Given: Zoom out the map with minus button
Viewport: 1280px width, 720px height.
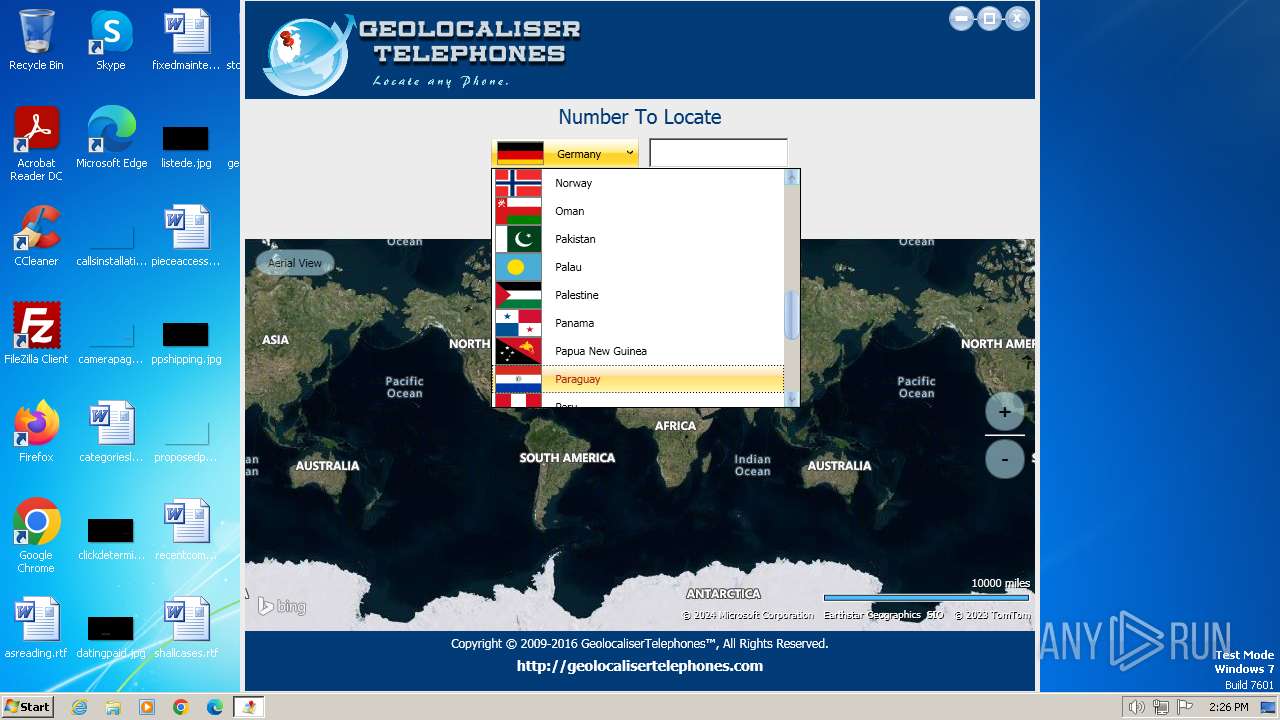Looking at the screenshot, I should click(1005, 459).
